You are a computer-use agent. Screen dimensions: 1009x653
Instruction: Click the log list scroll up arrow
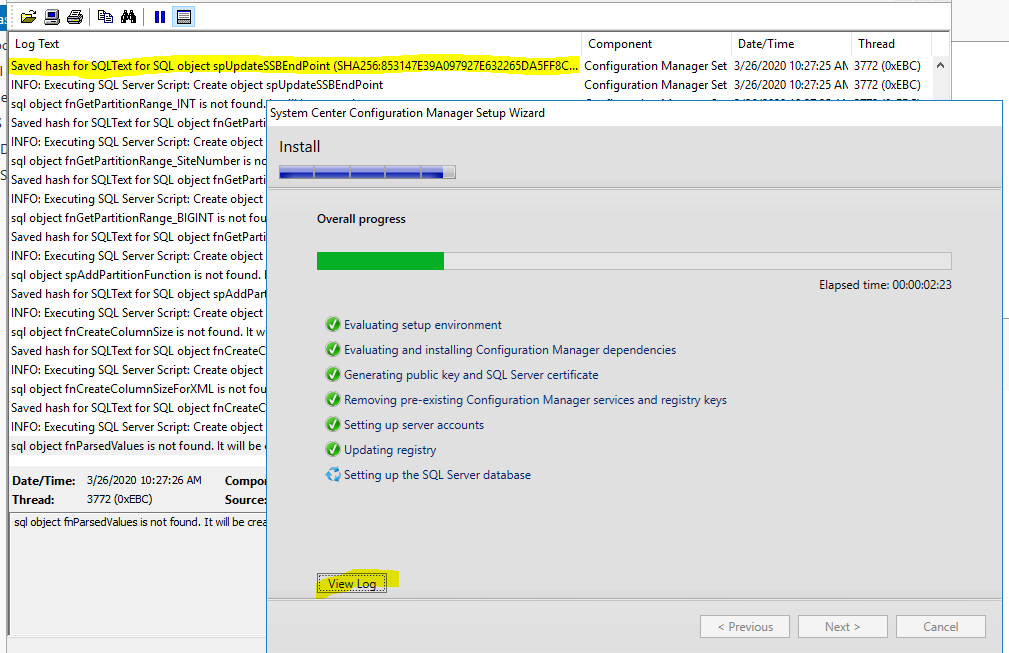940,66
